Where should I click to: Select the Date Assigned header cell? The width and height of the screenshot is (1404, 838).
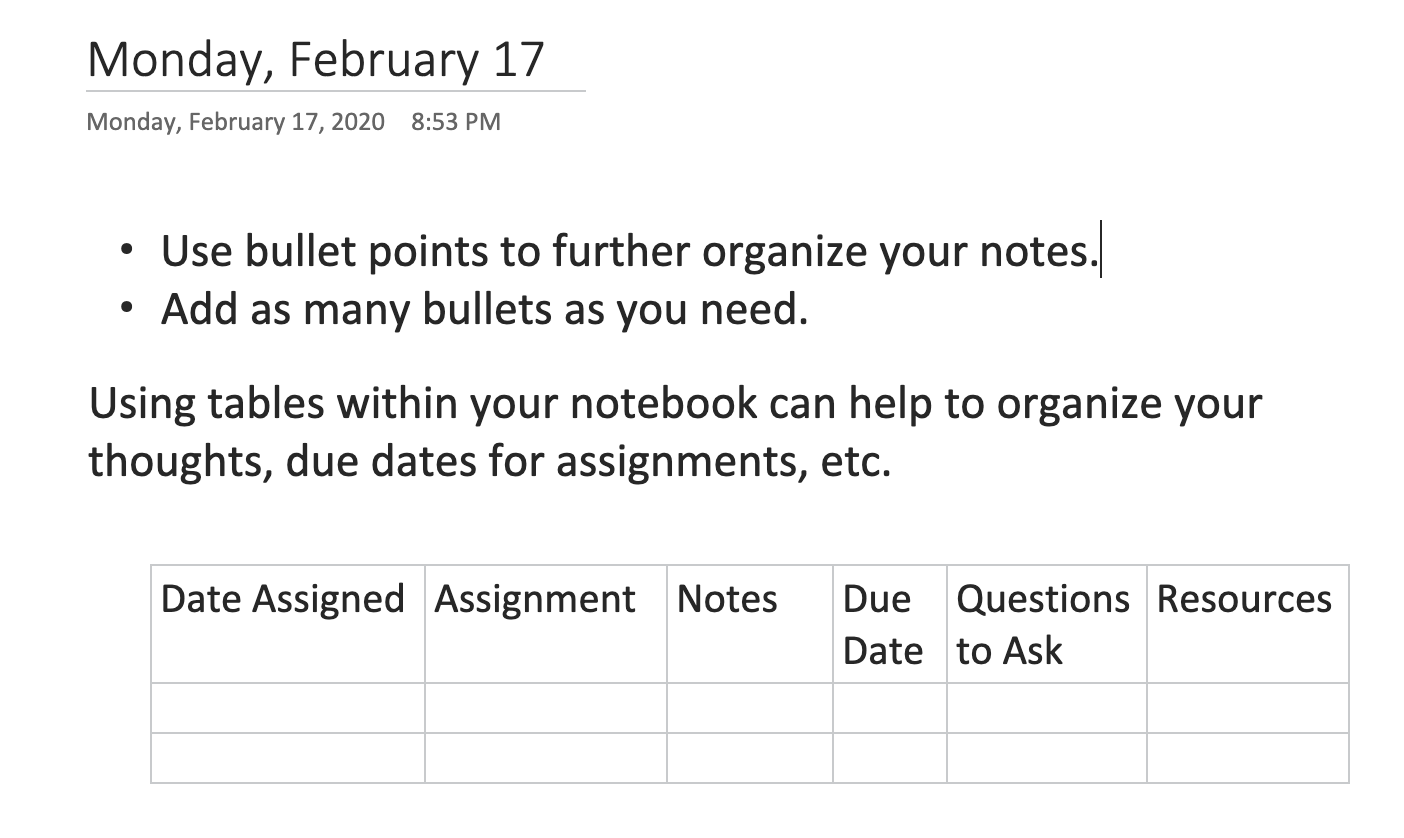(x=288, y=624)
